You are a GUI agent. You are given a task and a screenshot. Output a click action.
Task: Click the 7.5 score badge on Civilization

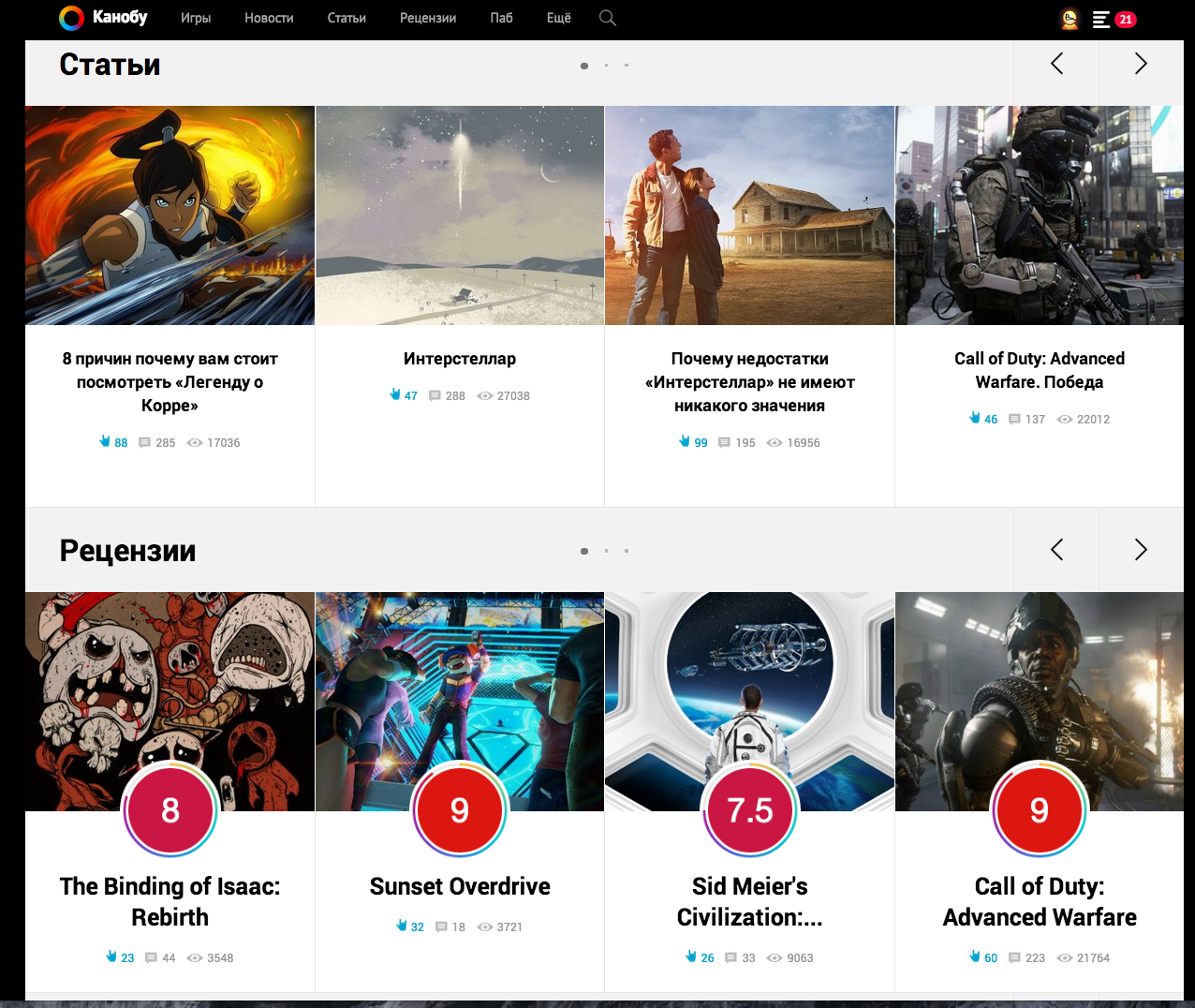point(750,810)
